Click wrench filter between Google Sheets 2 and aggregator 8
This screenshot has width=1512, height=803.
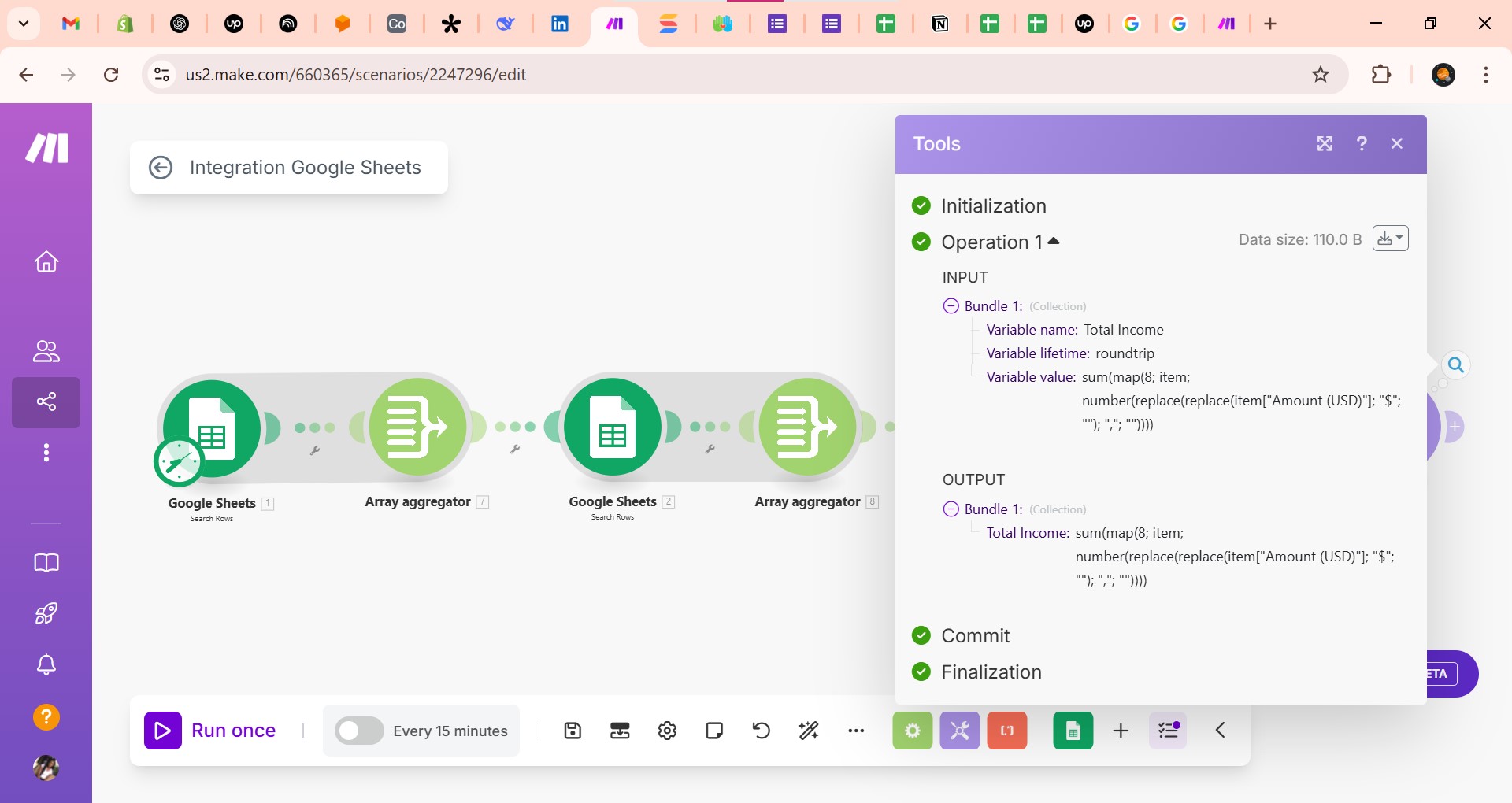(710, 450)
